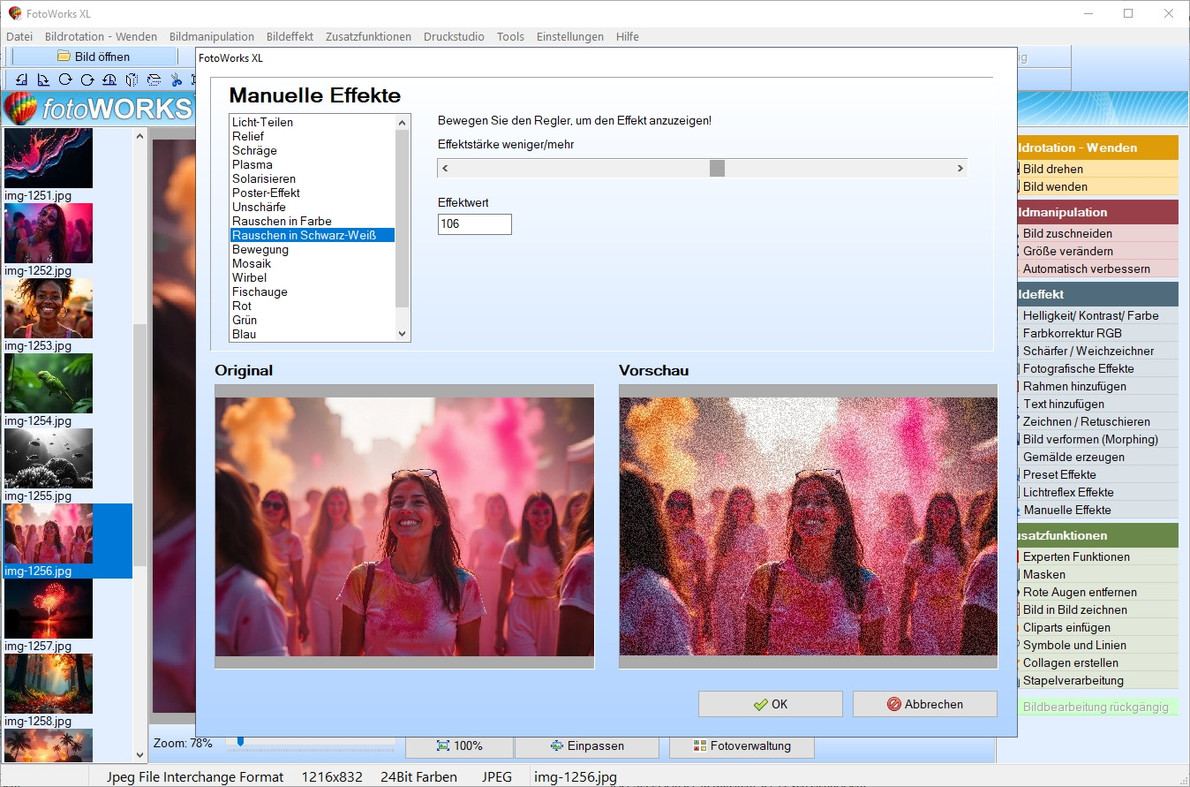Set the zoom with the 100% button
This screenshot has width=1190, height=787.
[460, 746]
